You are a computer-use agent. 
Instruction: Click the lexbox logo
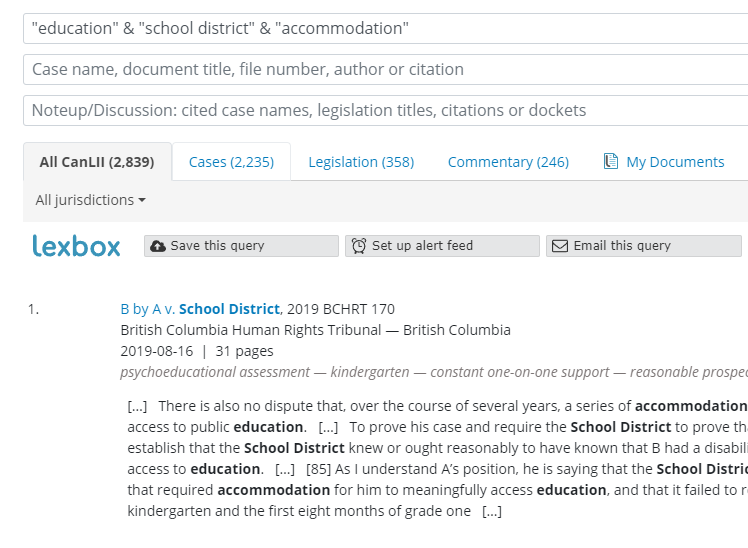pyautogui.click(x=76, y=246)
